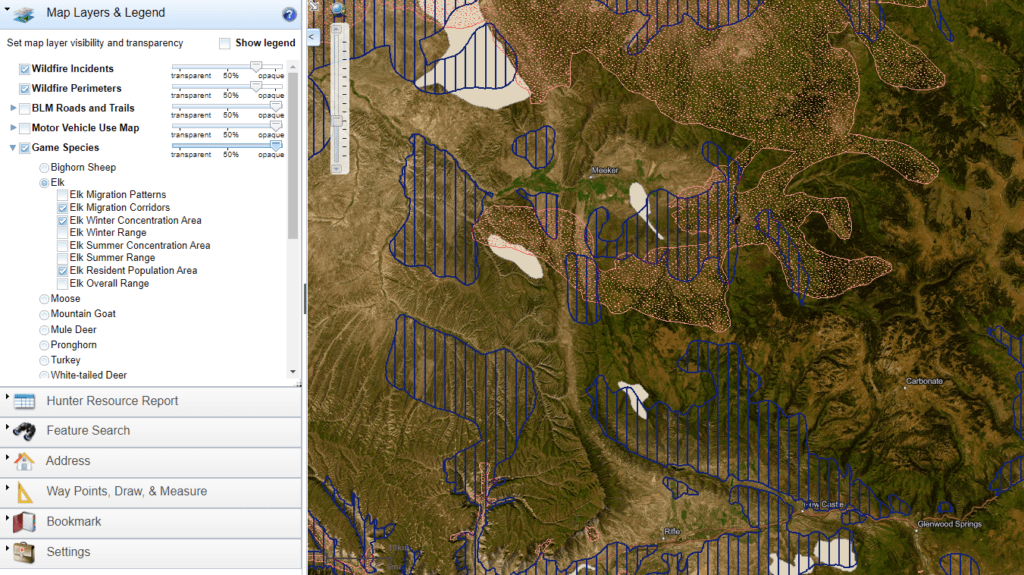Click the diagonal arrow icon at map corner

(x=314, y=6)
